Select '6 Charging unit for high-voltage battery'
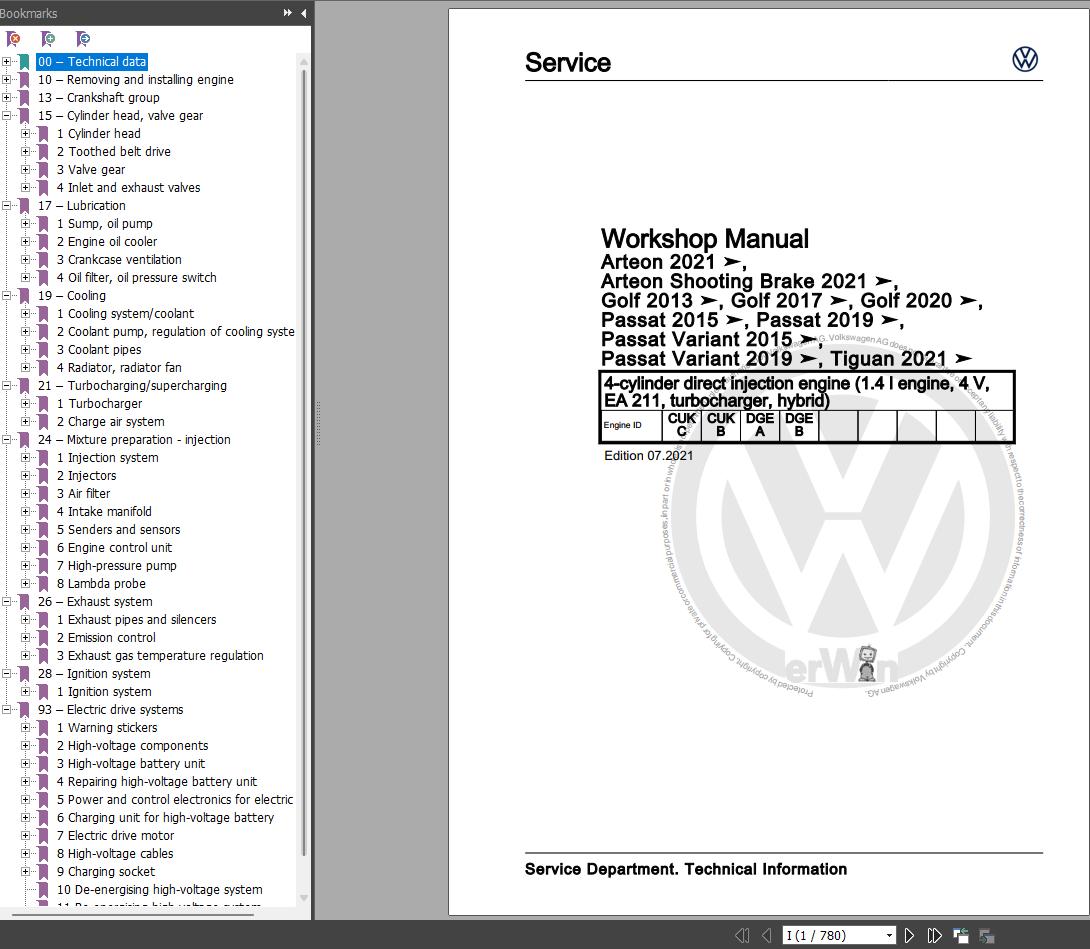1090x949 pixels. 165,818
